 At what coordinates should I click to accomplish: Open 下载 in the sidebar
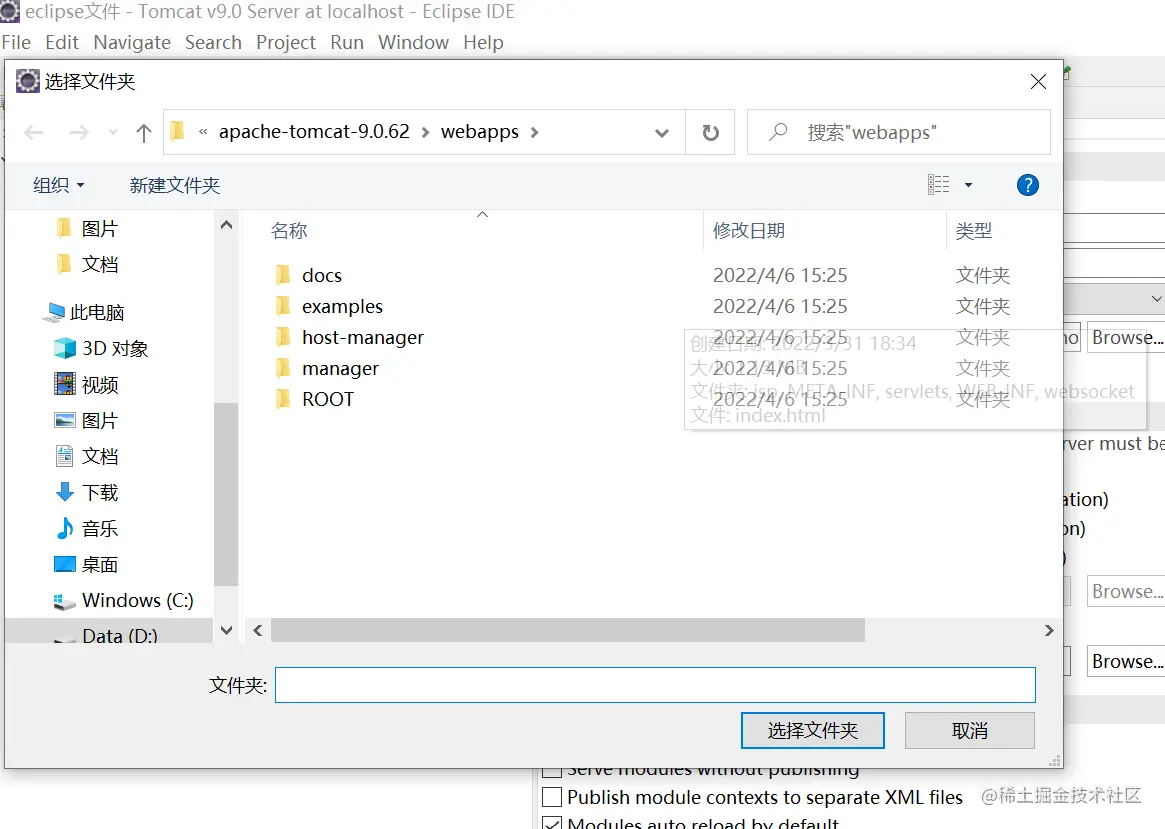pos(87,492)
